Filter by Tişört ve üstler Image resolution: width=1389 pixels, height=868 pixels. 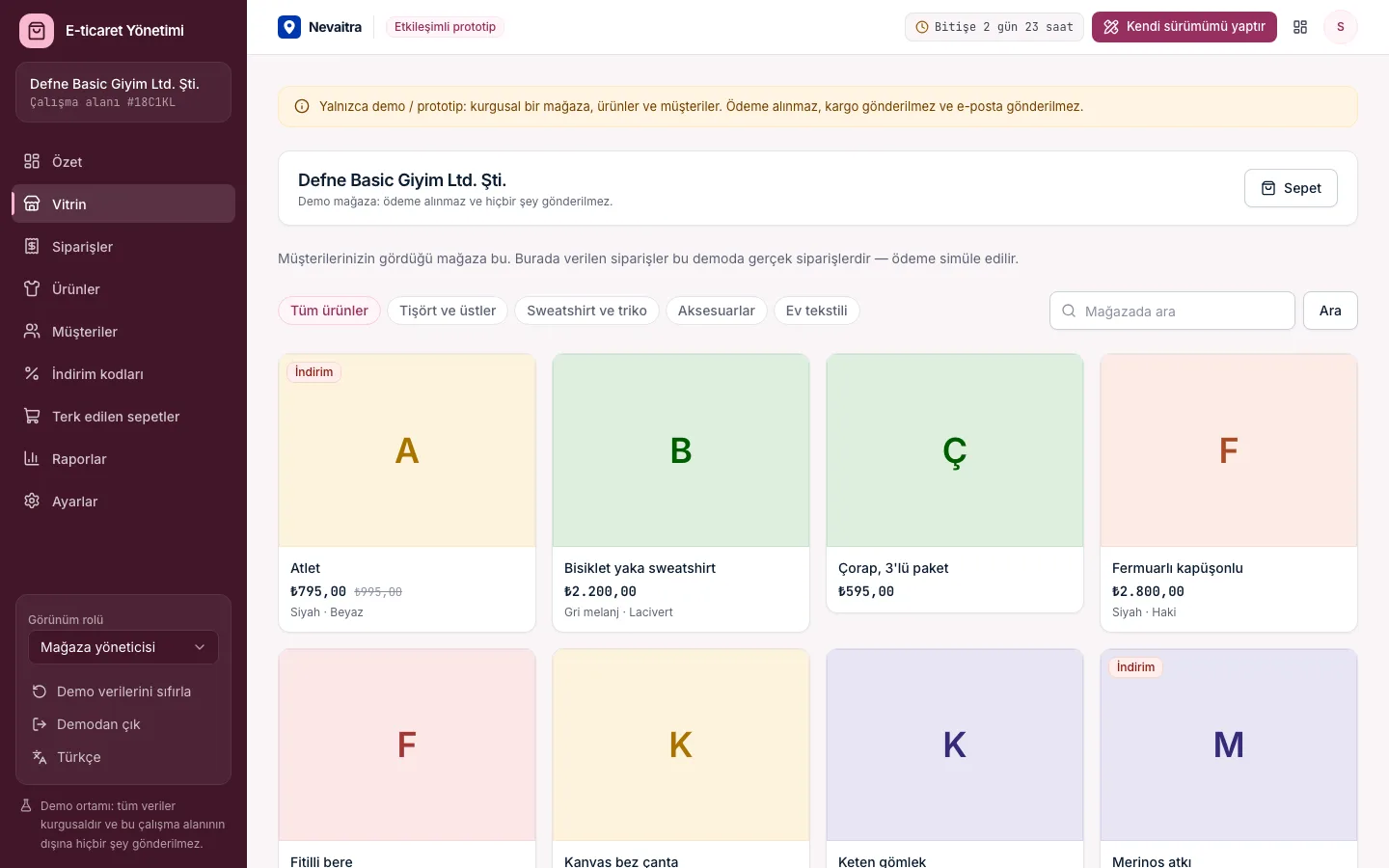point(448,311)
